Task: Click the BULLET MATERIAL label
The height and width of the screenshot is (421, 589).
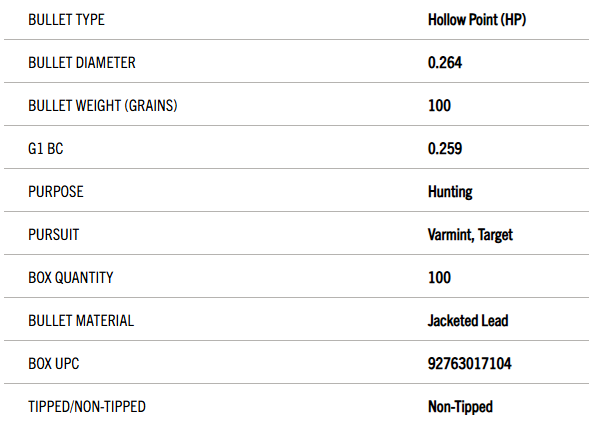Action: tap(81, 321)
